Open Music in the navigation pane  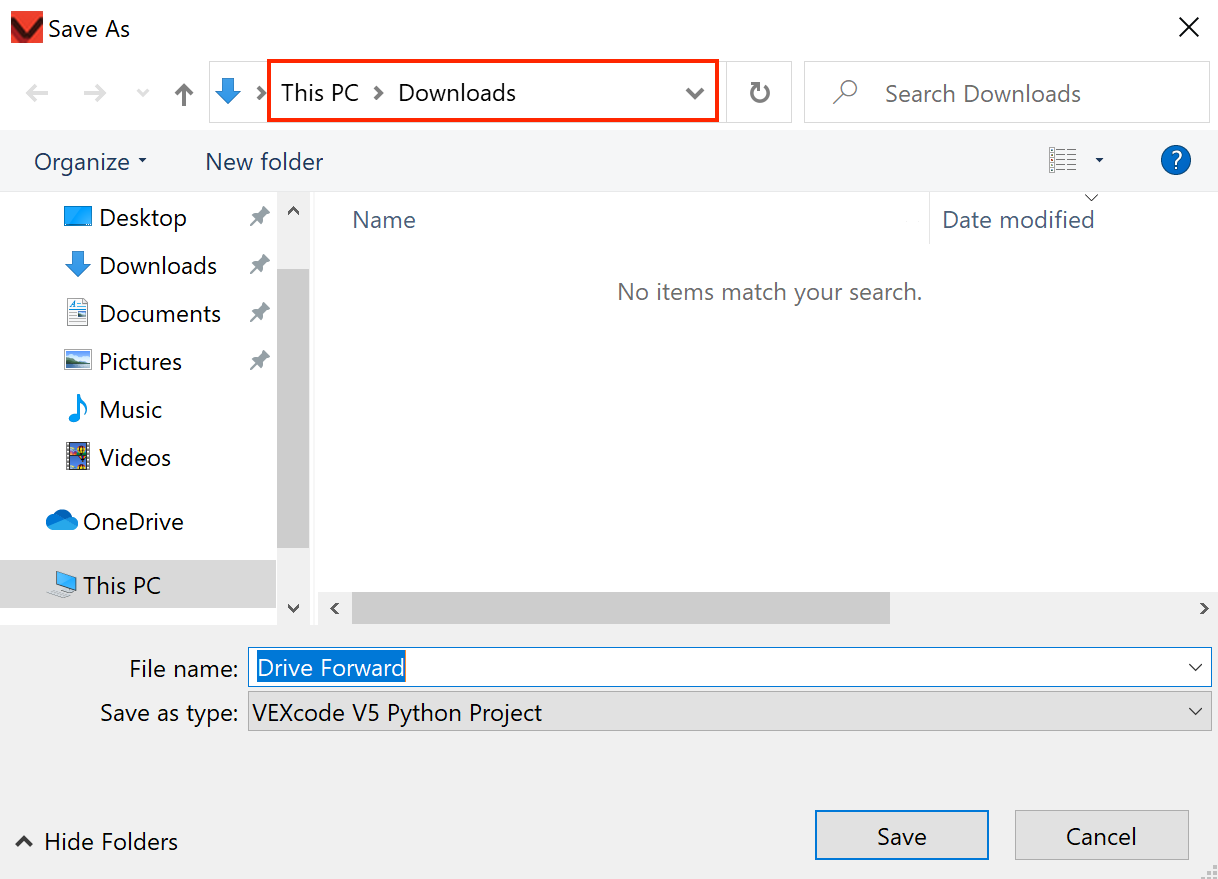[130, 409]
